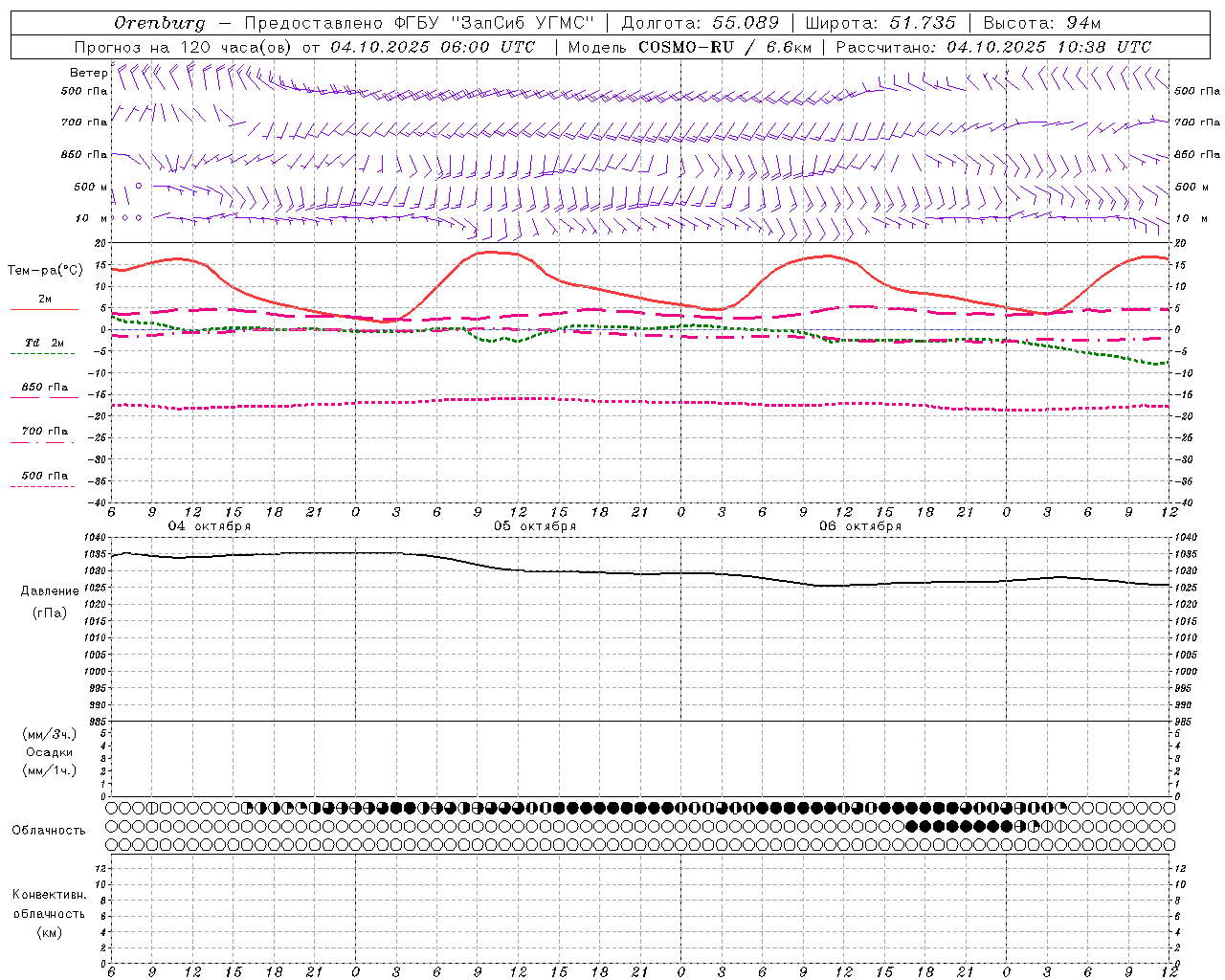The image size is (1225, 980).
Task: Click the Orenburg station title
Action: point(159,23)
